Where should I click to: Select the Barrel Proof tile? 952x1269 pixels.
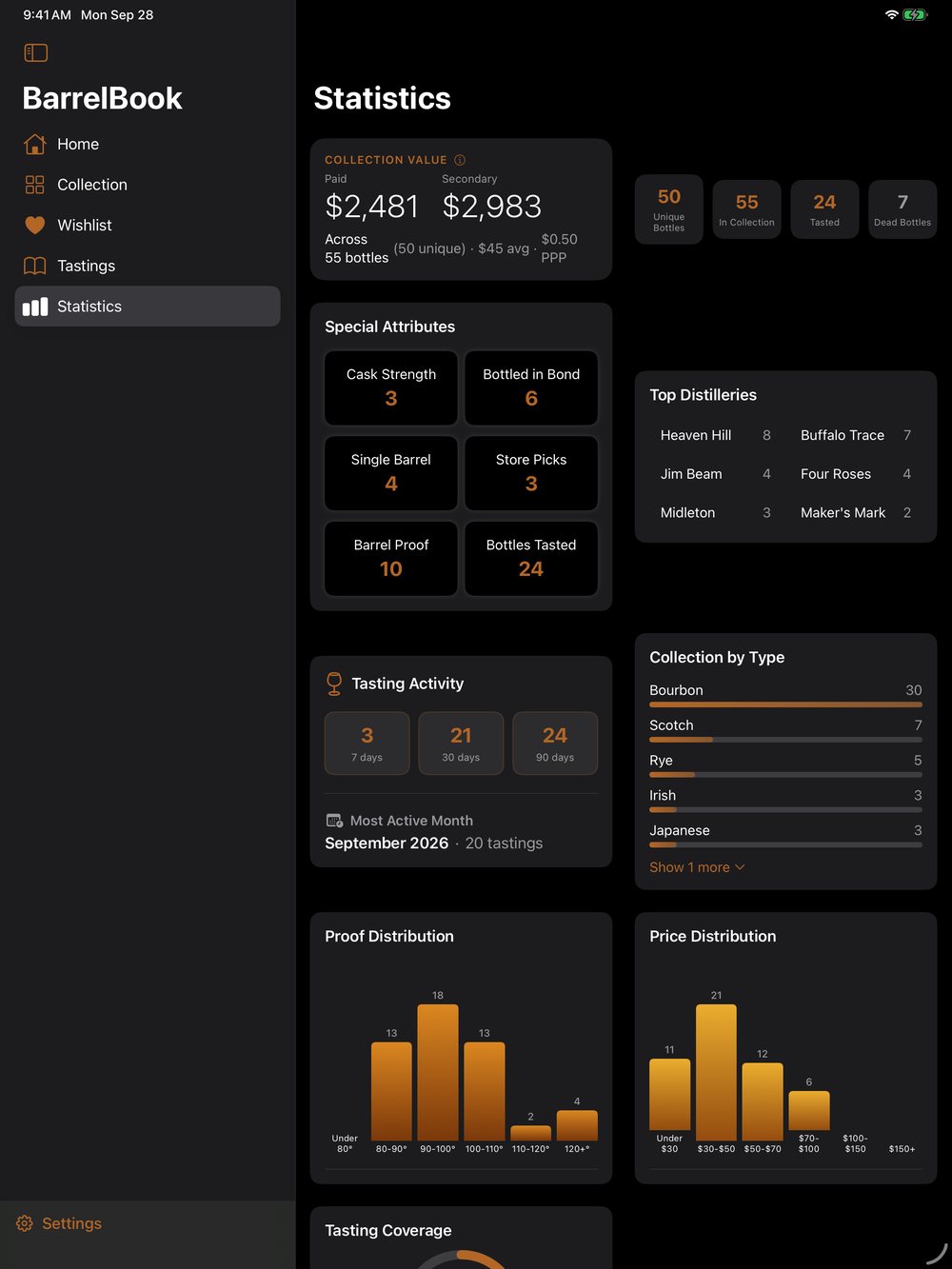point(391,558)
